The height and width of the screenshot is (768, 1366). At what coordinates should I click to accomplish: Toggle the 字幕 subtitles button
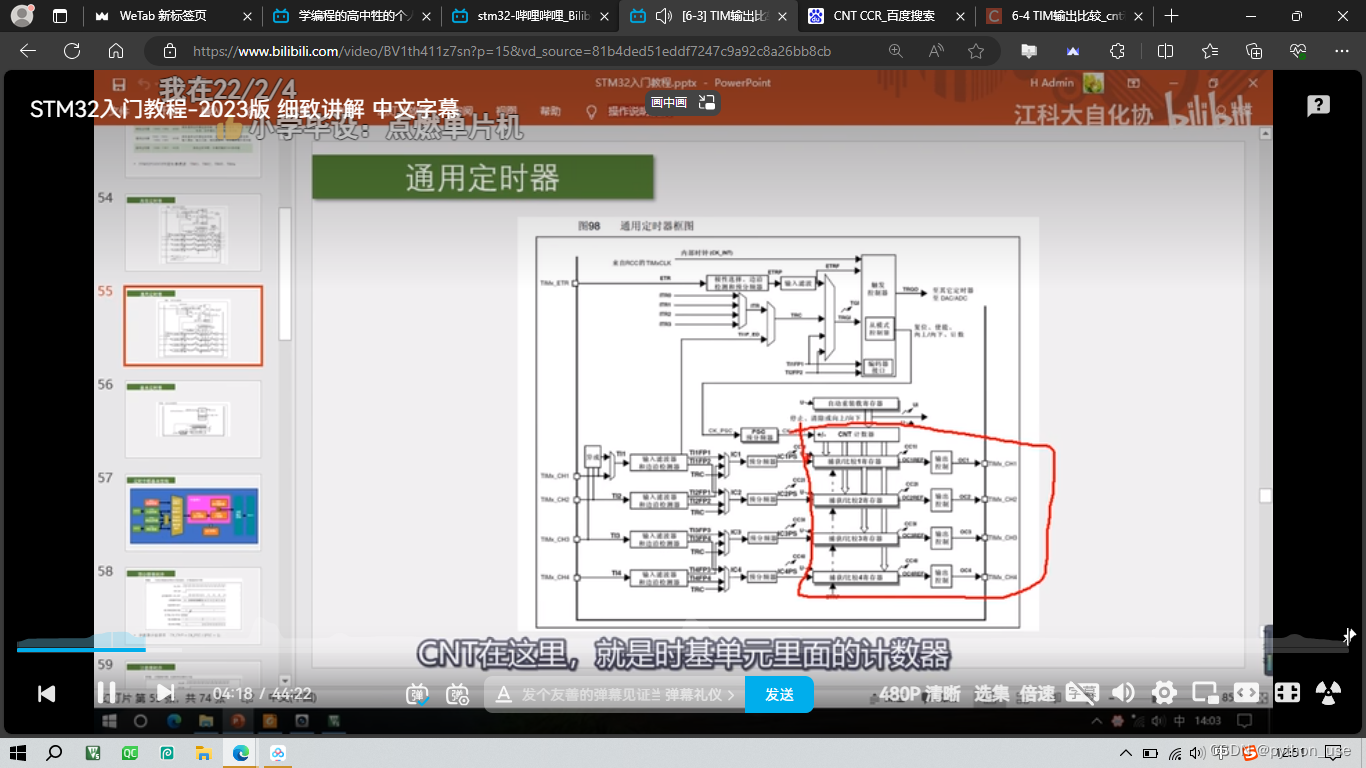click(x=1082, y=693)
